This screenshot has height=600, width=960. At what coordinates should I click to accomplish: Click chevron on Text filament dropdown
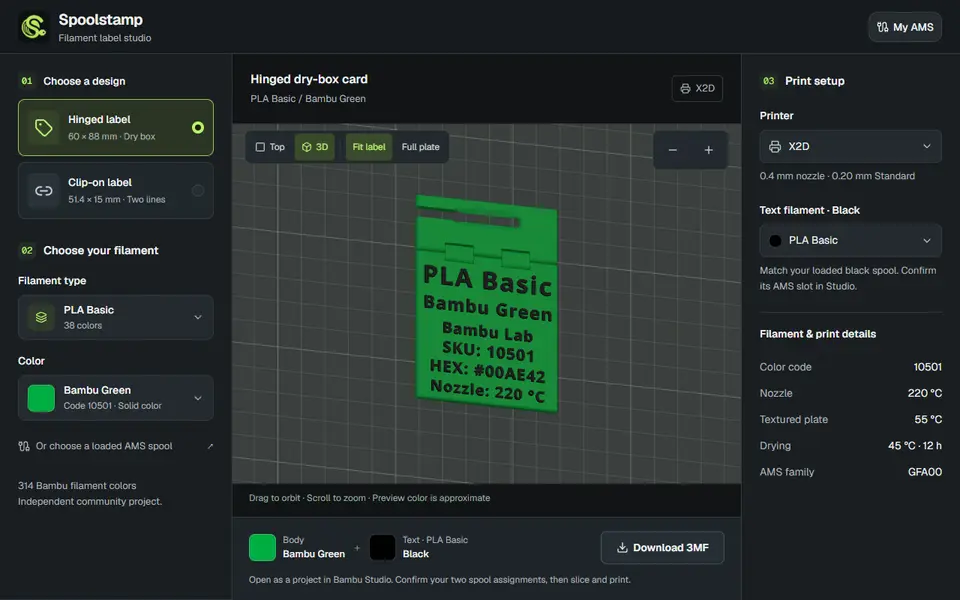tap(927, 241)
